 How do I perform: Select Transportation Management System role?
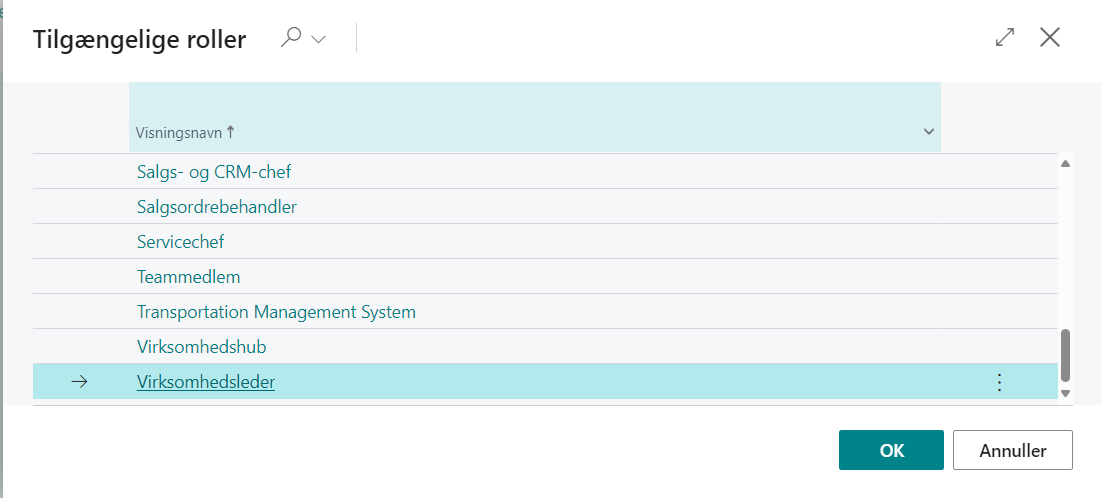[x=276, y=312]
